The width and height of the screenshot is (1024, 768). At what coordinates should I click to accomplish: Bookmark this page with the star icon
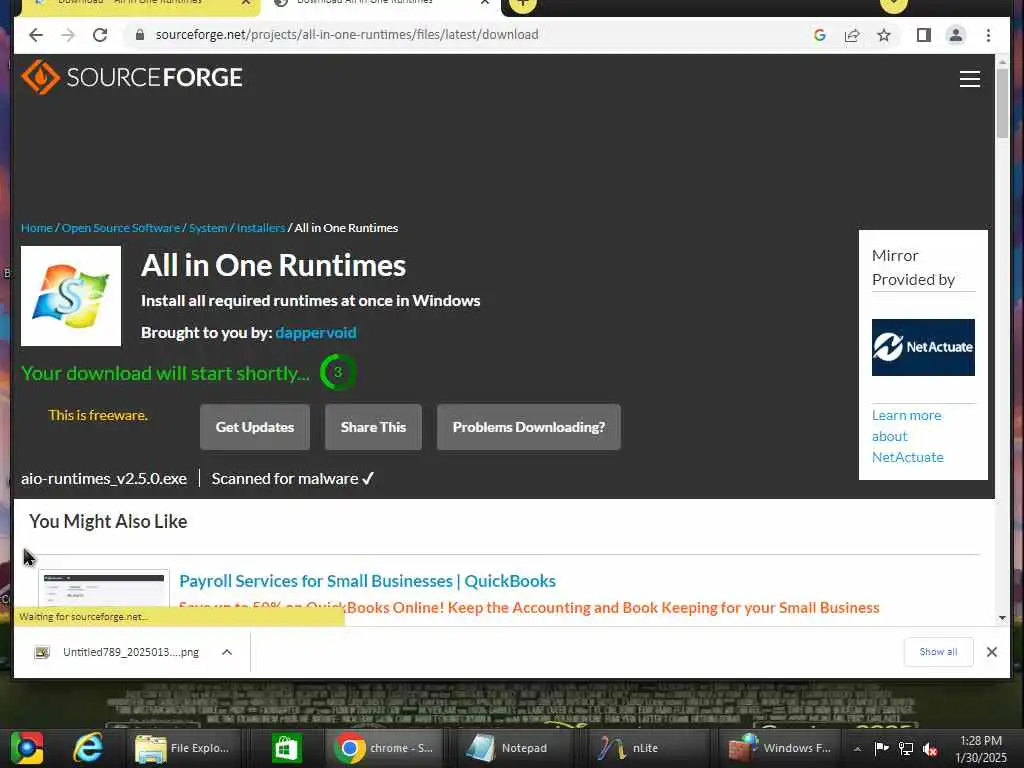pos(884,35)
